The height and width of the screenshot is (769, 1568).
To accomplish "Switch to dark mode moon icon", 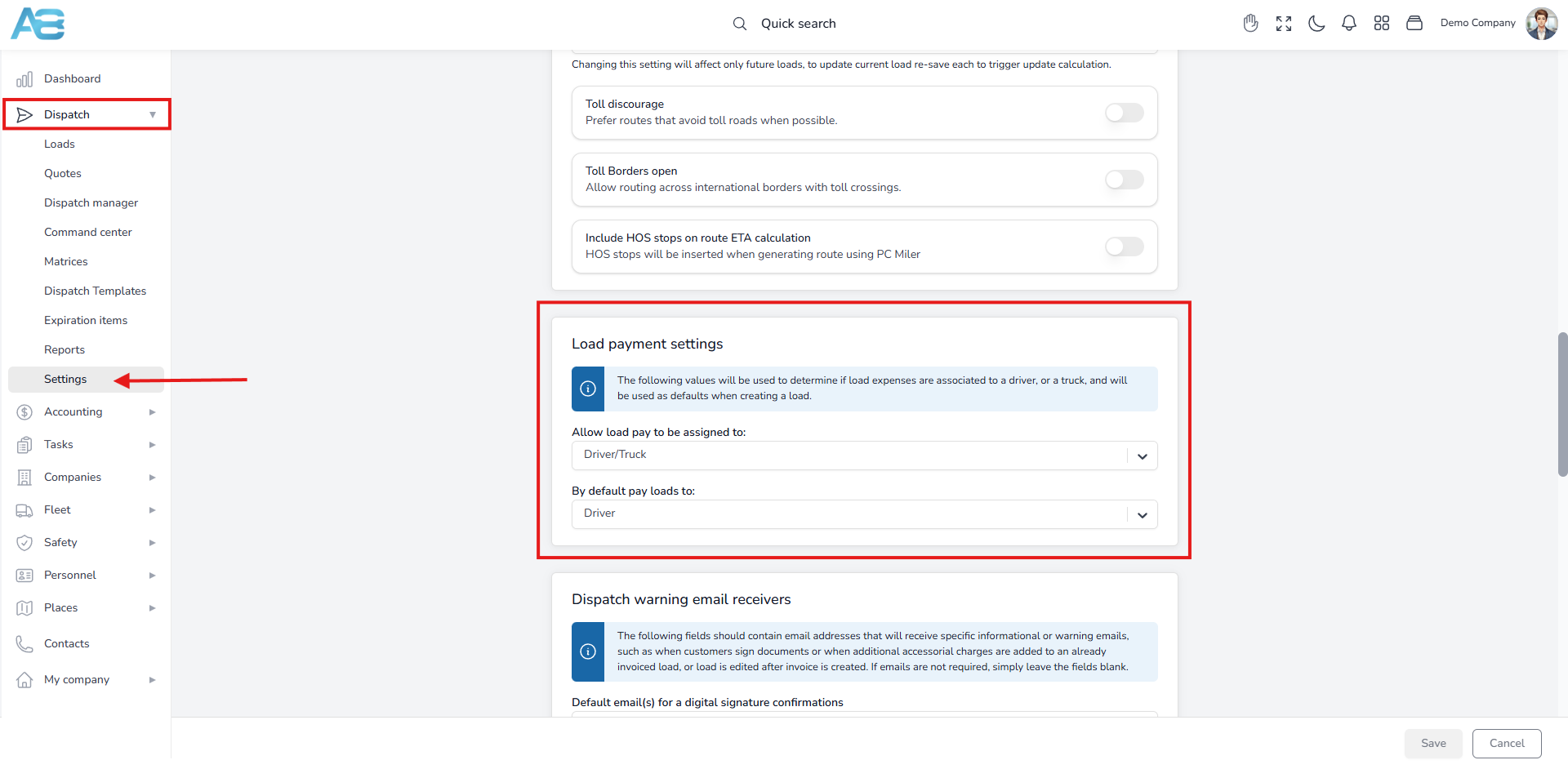I will pyautogui.click(x=1316, y=24).
